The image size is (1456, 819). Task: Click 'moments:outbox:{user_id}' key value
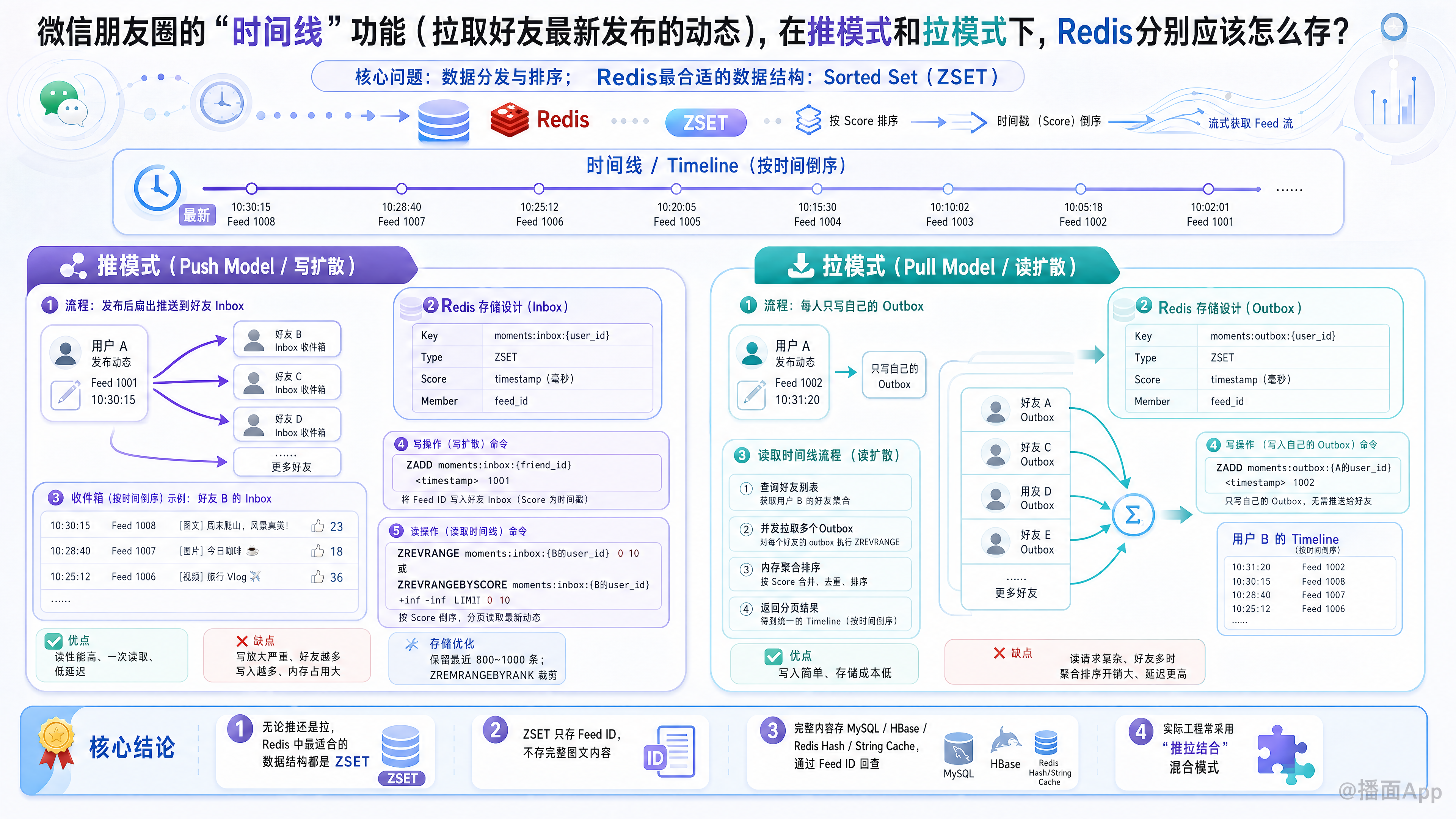pos(1273,336)
